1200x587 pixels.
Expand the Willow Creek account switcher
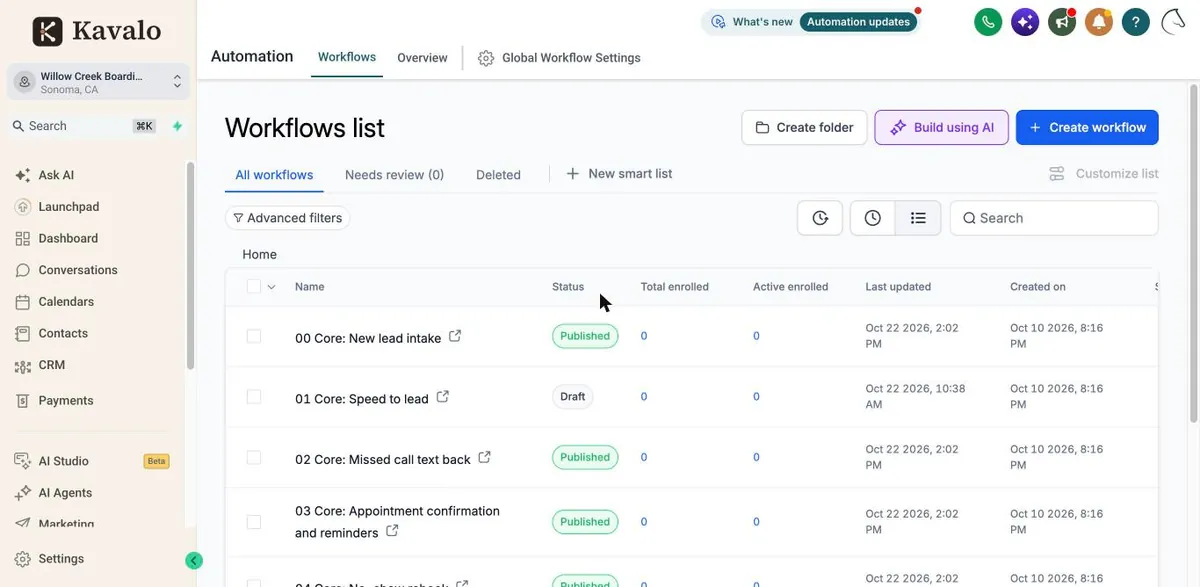pyautogui.click(x=98, y=82)
